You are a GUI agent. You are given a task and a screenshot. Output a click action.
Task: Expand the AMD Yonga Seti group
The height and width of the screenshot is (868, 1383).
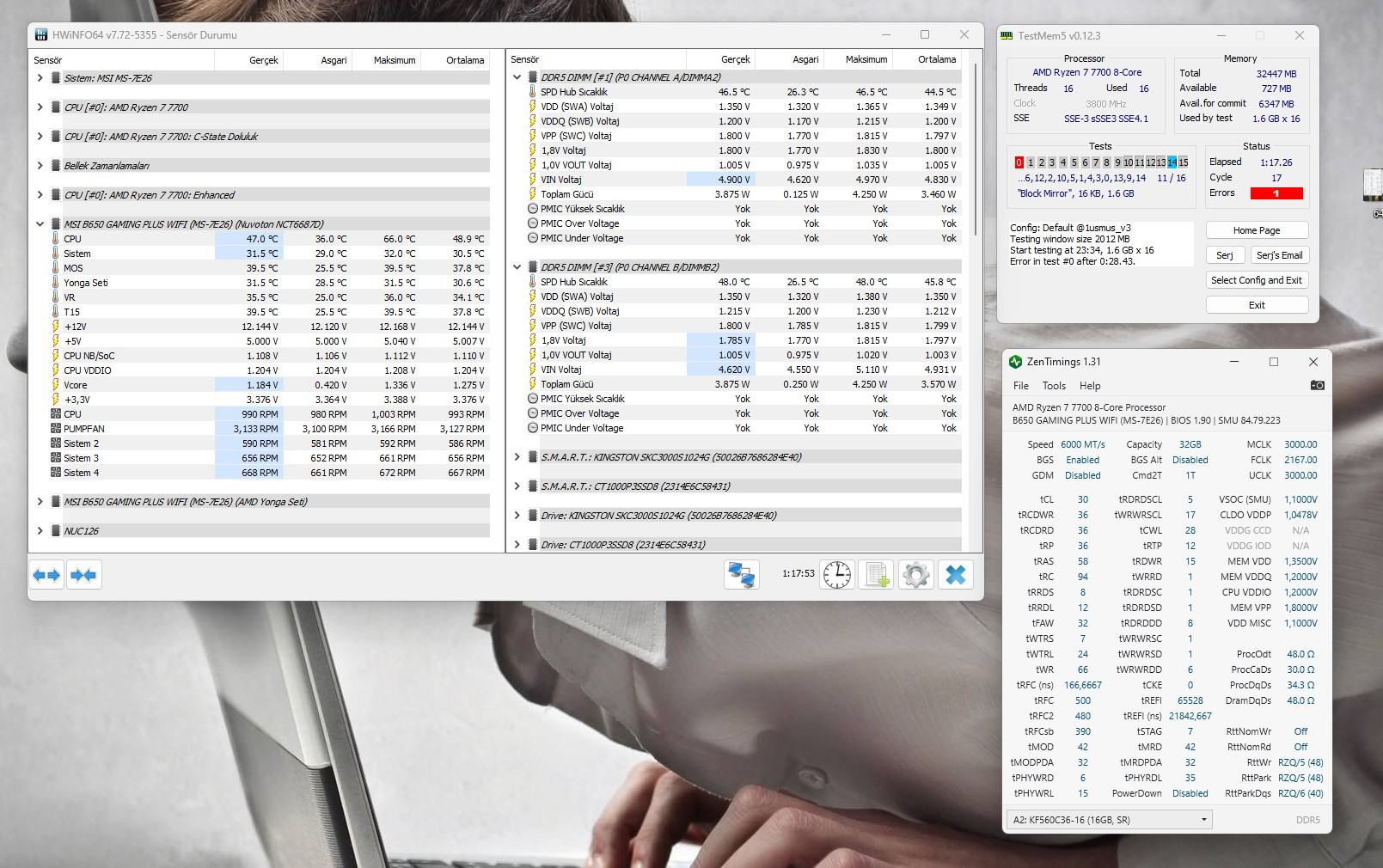click(x=40, y=501)
